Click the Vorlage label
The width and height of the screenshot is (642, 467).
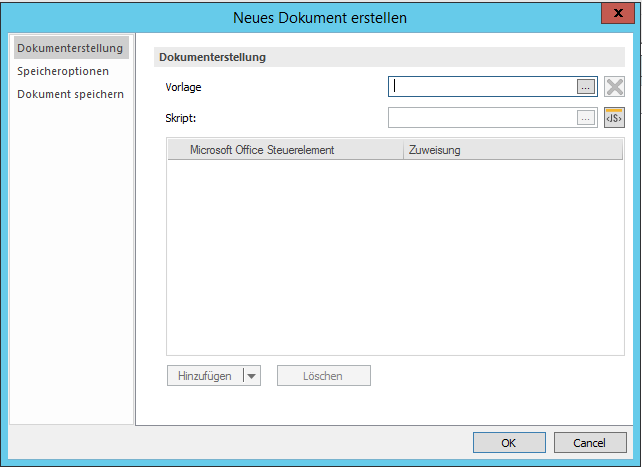(183, 87)
